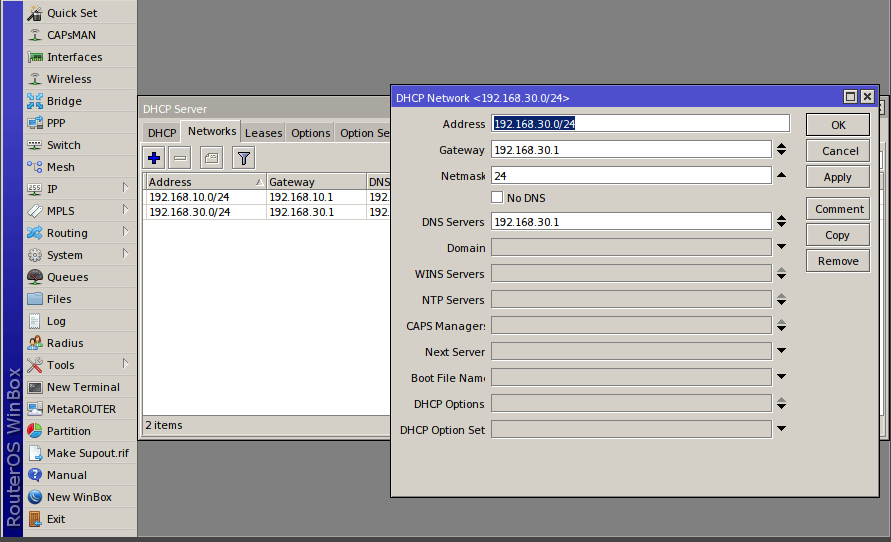Click the CAPS Managers up/down stepper
The height and width of the screenshot is (542, 891).
(x=781, y=326)
